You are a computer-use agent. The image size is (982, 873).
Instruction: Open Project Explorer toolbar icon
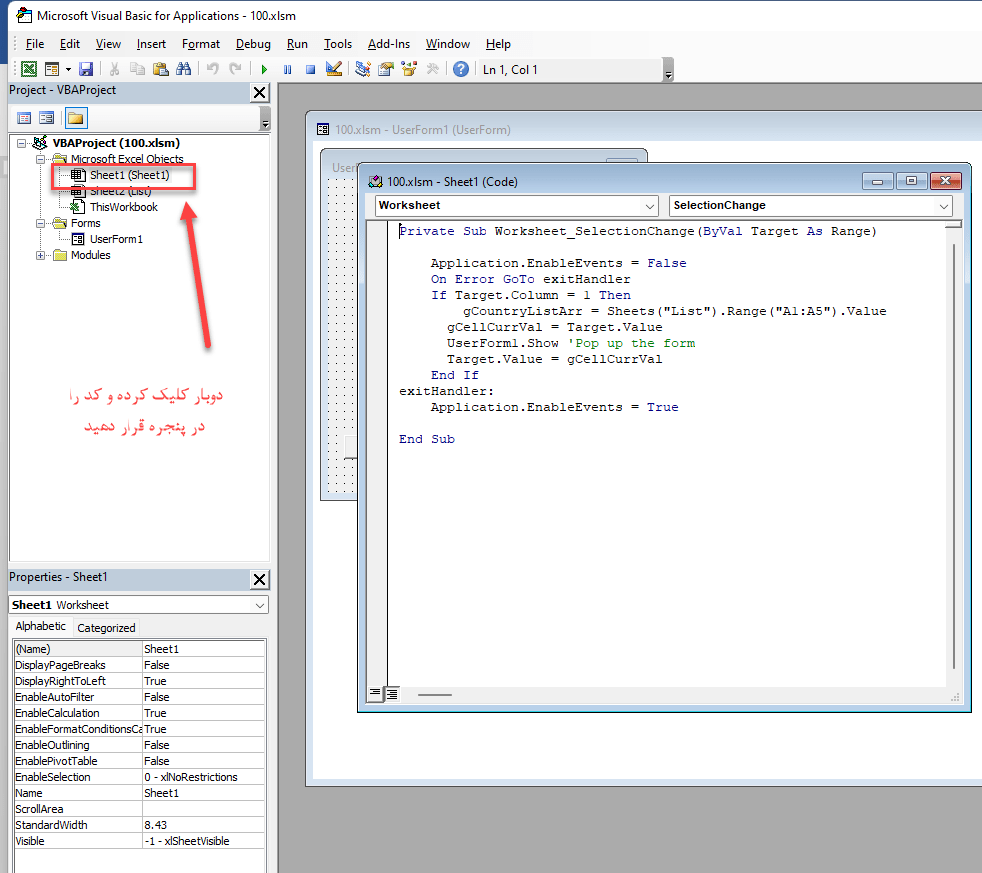[363, 69]
